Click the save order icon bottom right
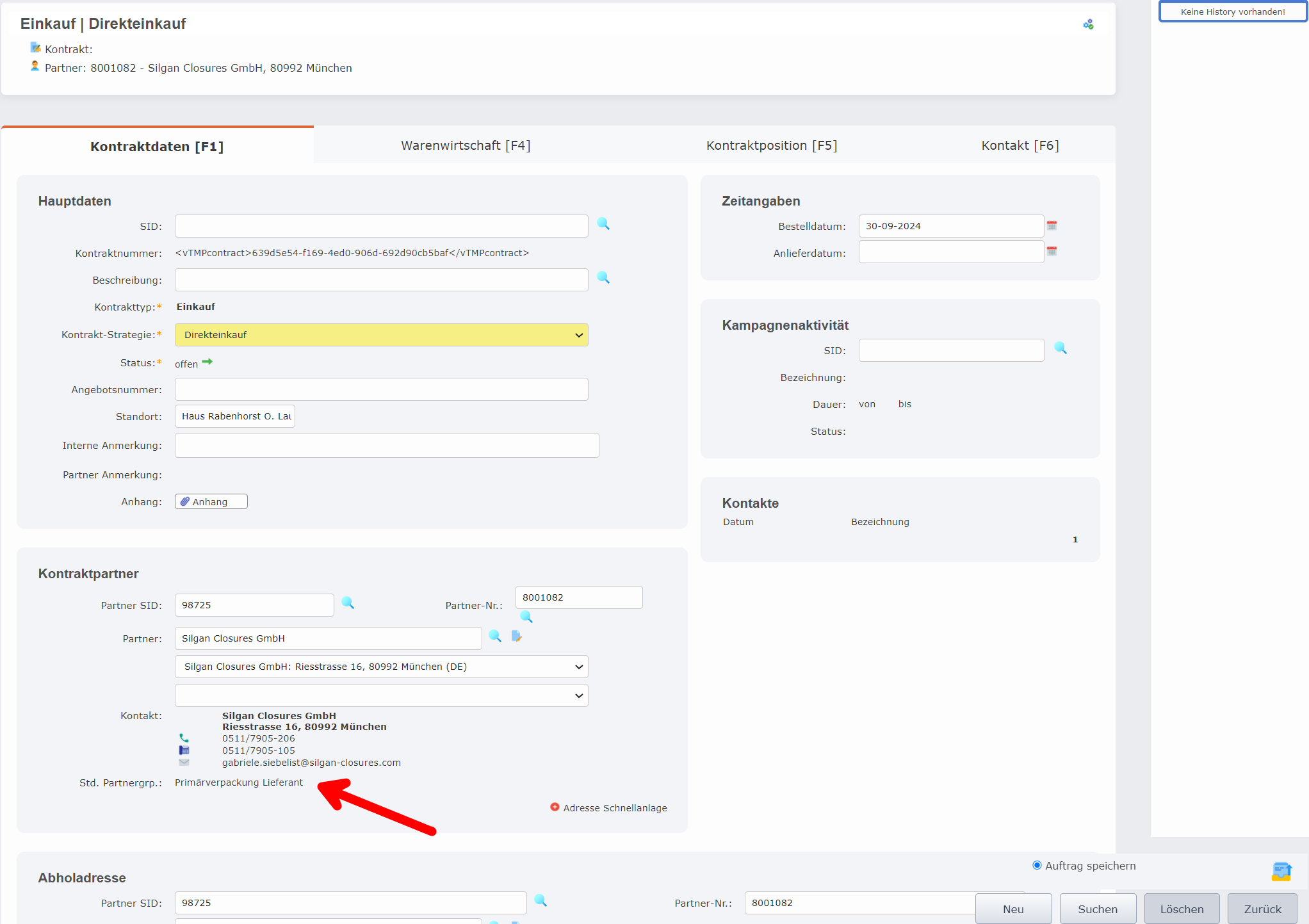This screenshot has width=1309, height=924. click(x=1281, y=871)
